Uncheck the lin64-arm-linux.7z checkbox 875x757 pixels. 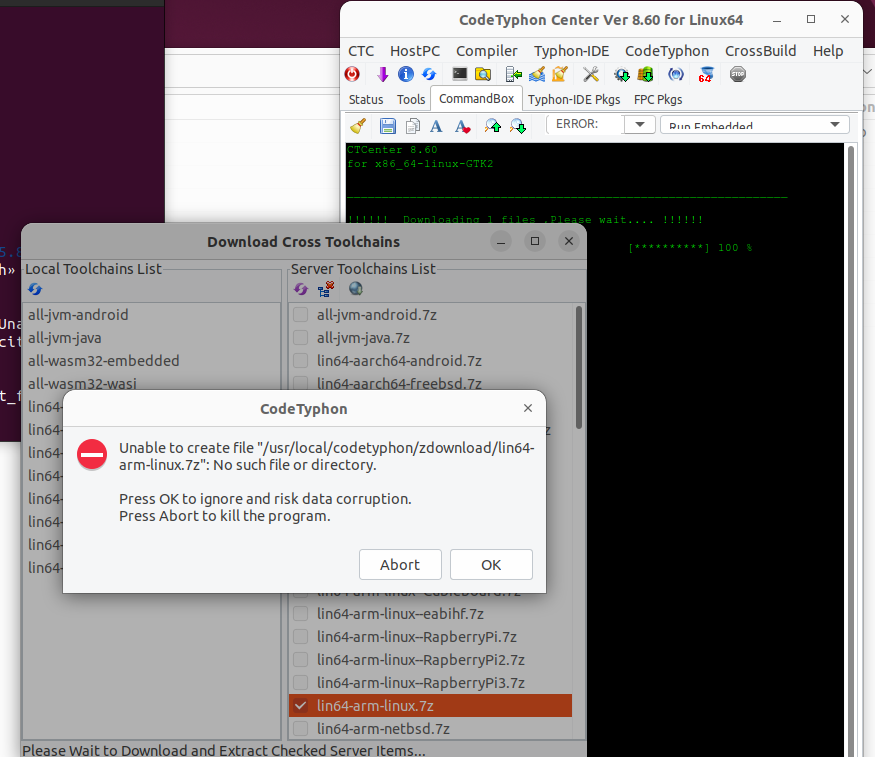301,706
